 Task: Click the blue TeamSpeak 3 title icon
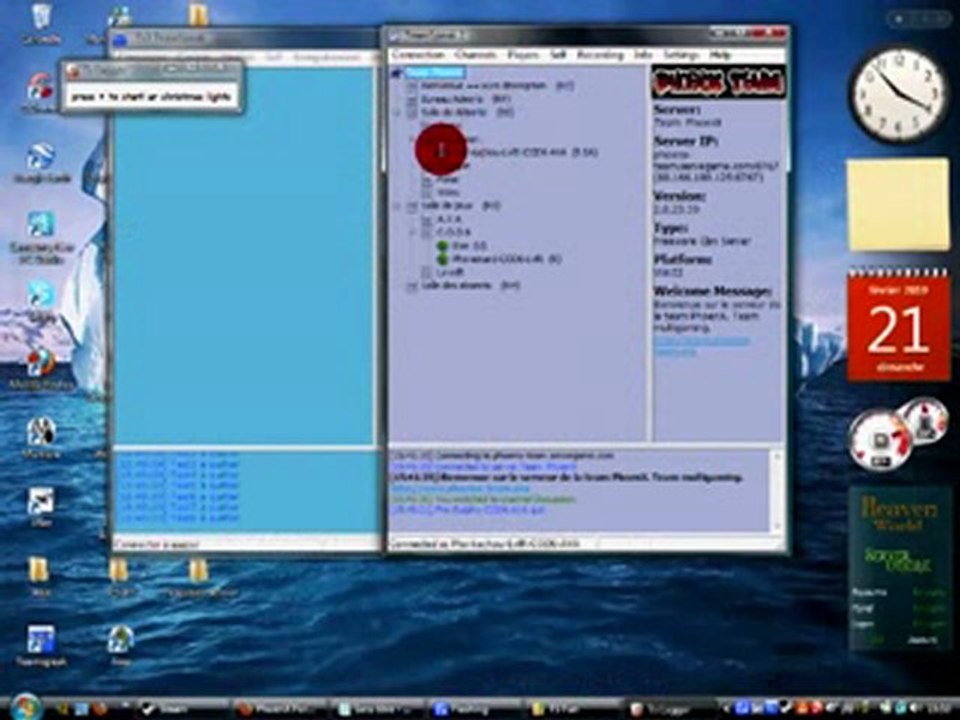tap(121, 40)
